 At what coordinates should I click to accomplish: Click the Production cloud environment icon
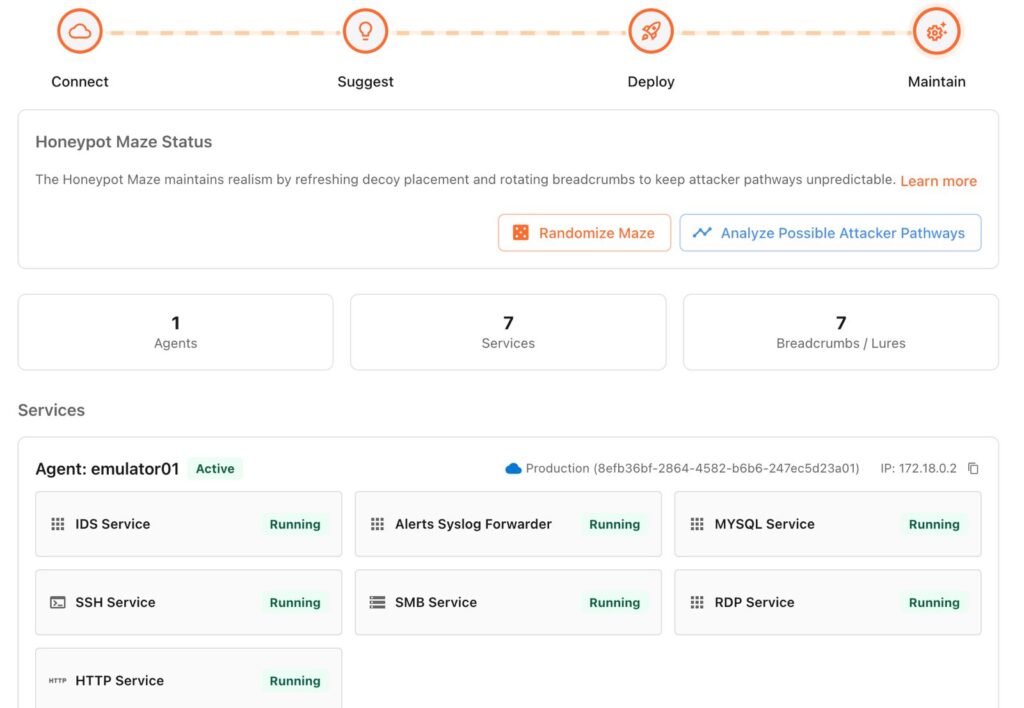click(514, 469)
